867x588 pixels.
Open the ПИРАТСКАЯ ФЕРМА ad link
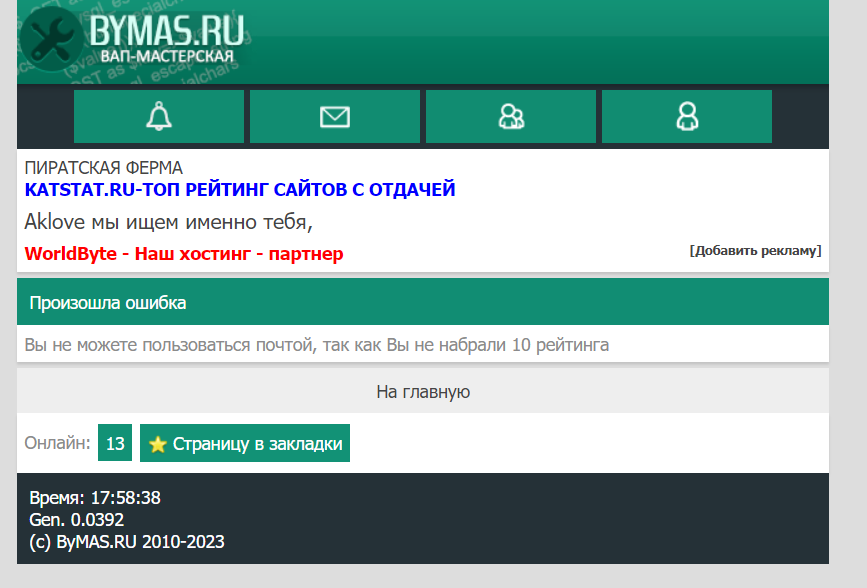click(103, 168)
